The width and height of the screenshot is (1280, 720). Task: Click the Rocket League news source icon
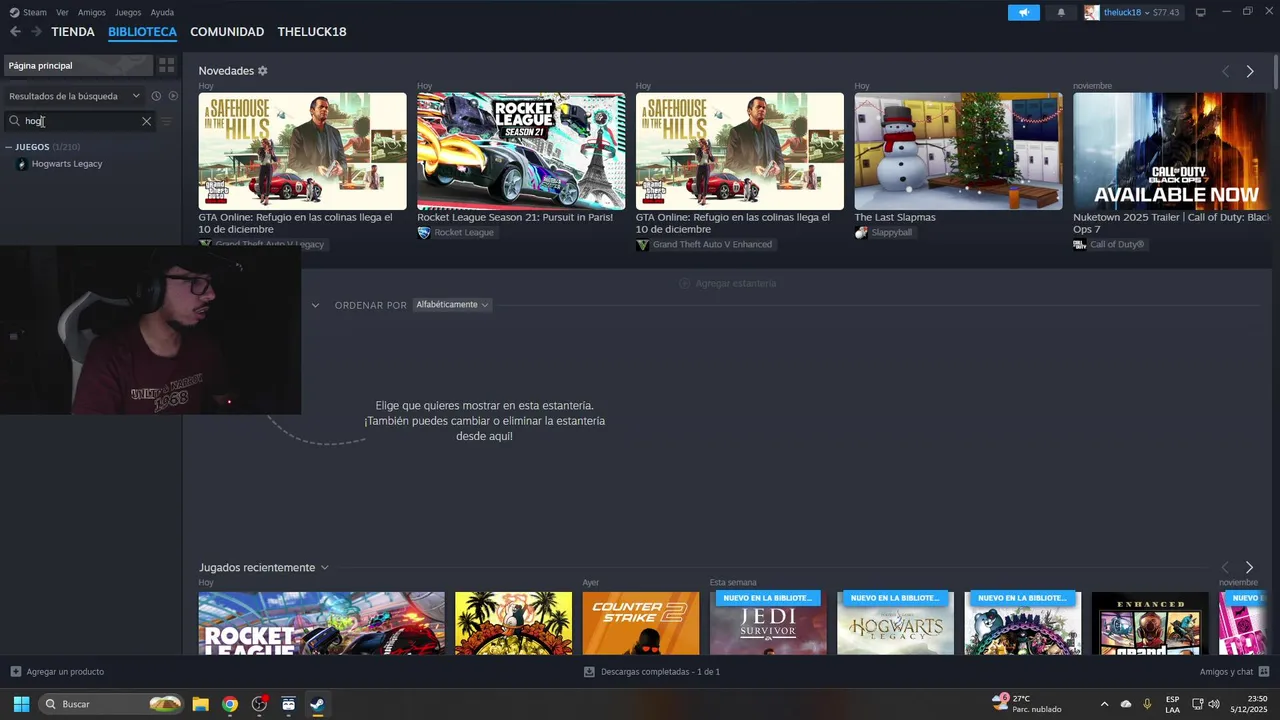click(424, 232)
